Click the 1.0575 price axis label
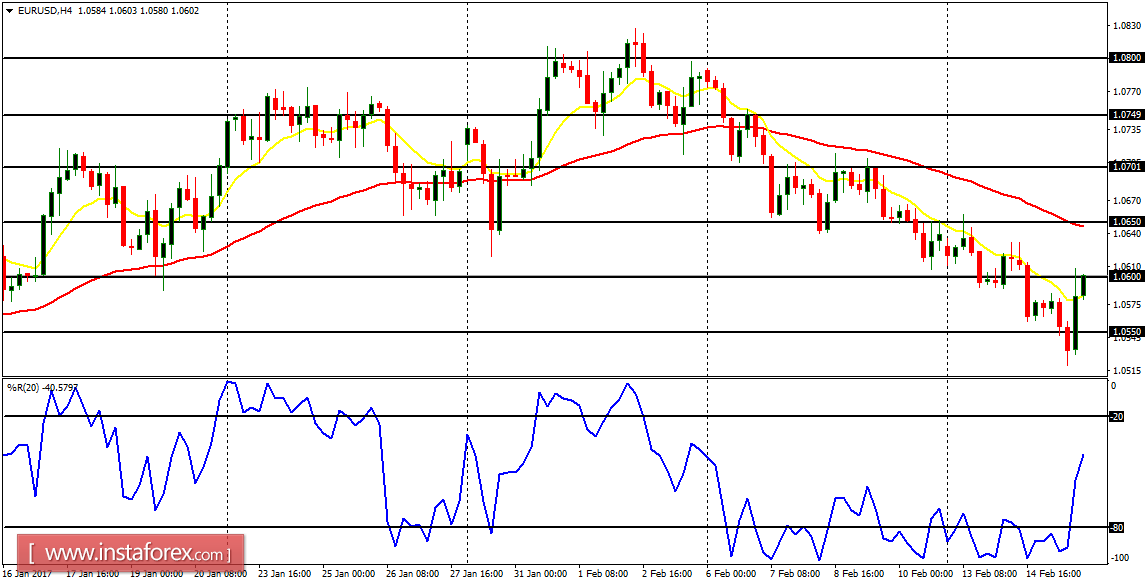The image size is (1147, 585). click(x=1125, y=304)
